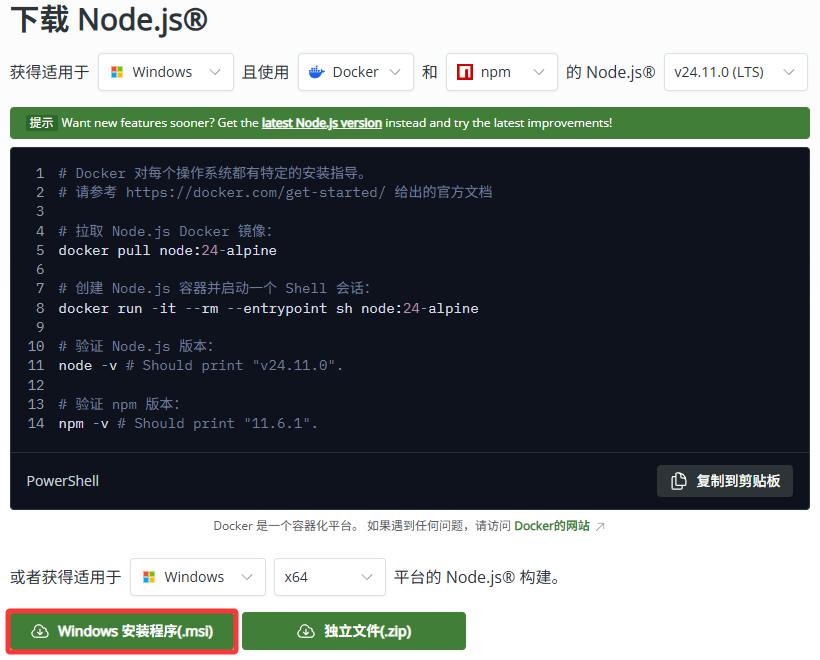The image size is (820, 660).
Task: Expand the x64 architecture dropdown
Action: point(330,577)
